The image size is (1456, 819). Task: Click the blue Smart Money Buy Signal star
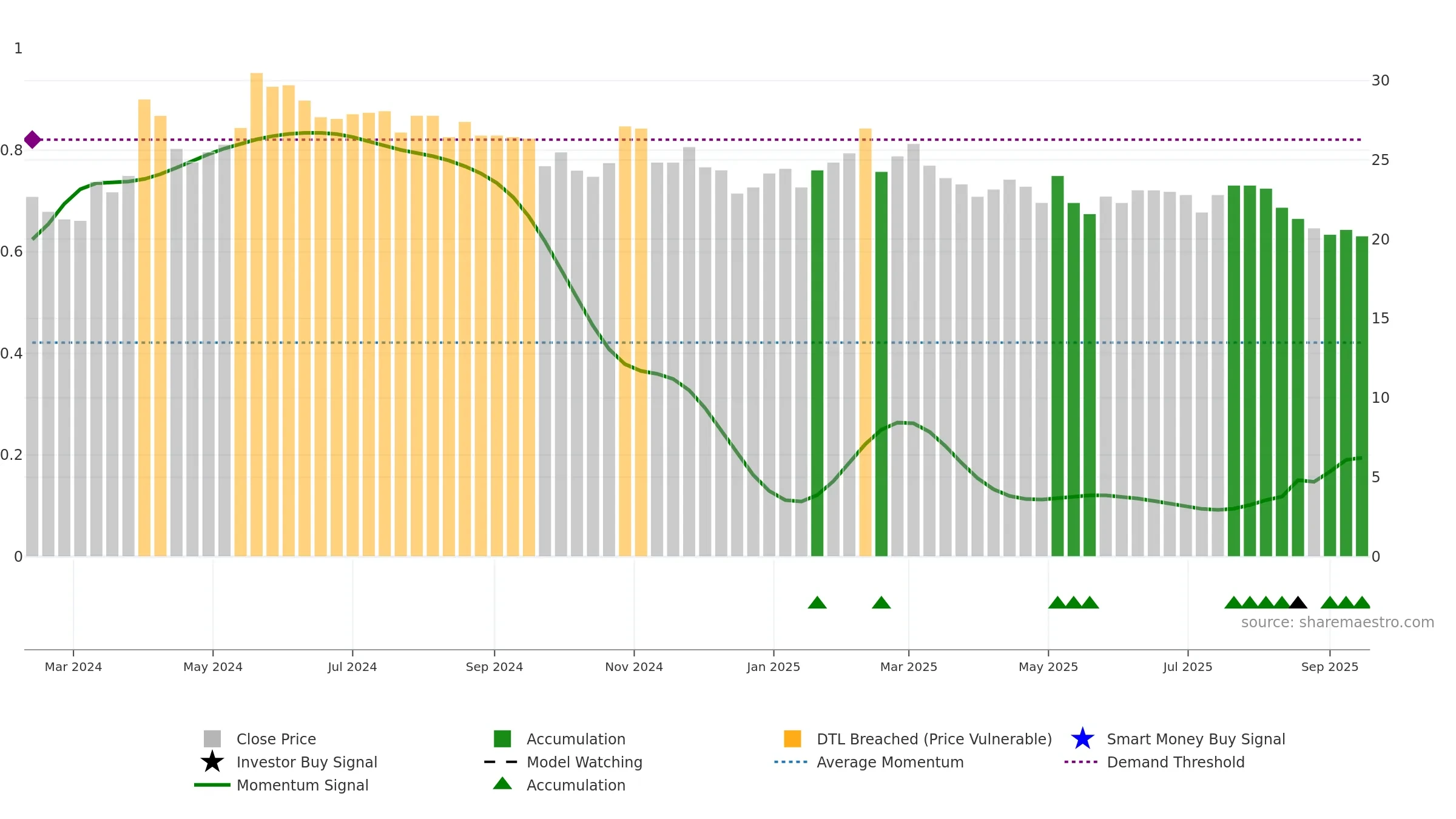point(1082,739)
